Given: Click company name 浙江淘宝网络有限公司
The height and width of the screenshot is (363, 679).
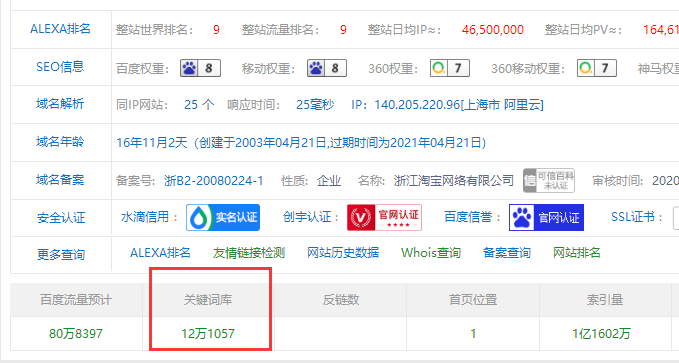Looking at the screenshot, I should (x=454, y=181).
